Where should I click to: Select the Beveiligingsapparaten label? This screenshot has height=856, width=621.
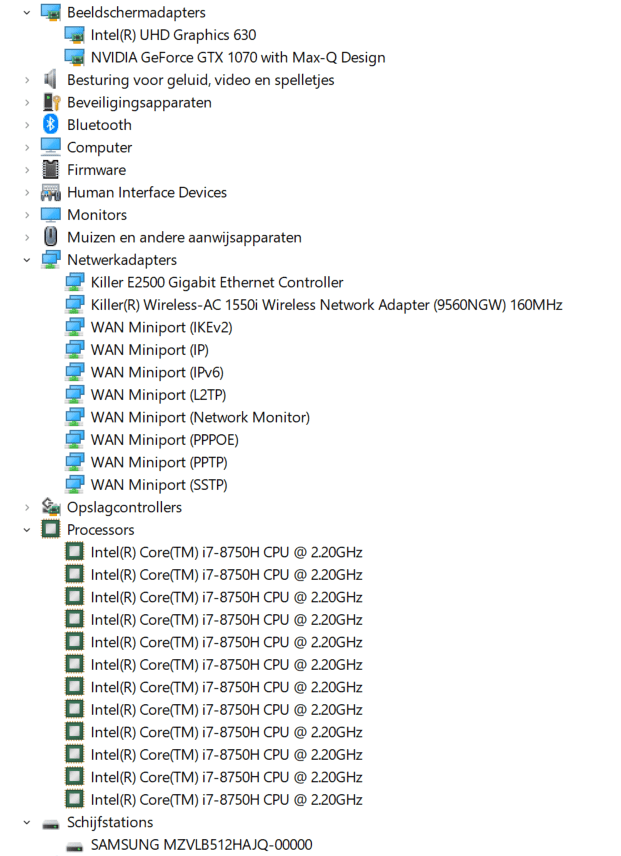click(x=139, y=103)
